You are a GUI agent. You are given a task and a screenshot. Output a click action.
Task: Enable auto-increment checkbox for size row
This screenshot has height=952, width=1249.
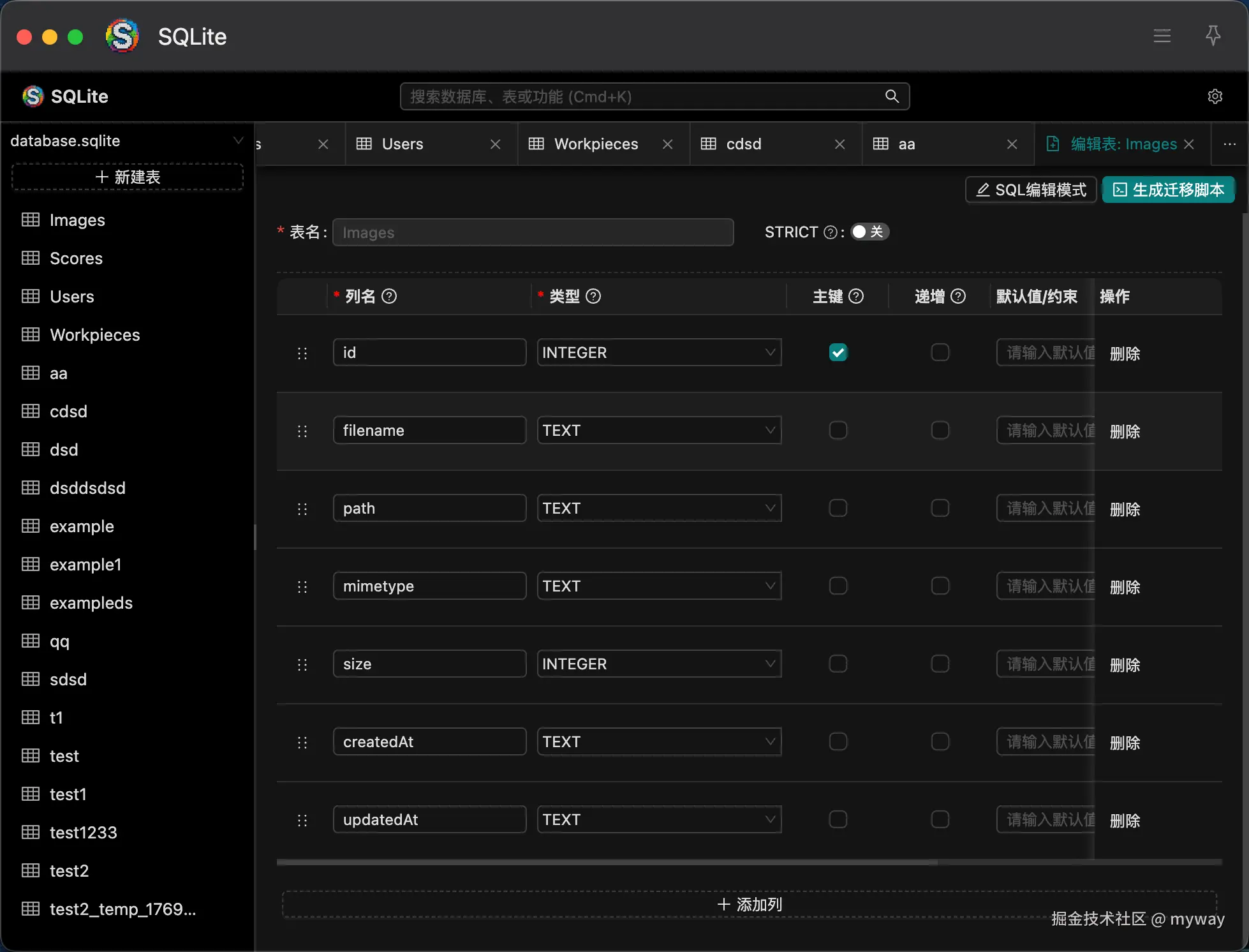click(x=940, y=664)
